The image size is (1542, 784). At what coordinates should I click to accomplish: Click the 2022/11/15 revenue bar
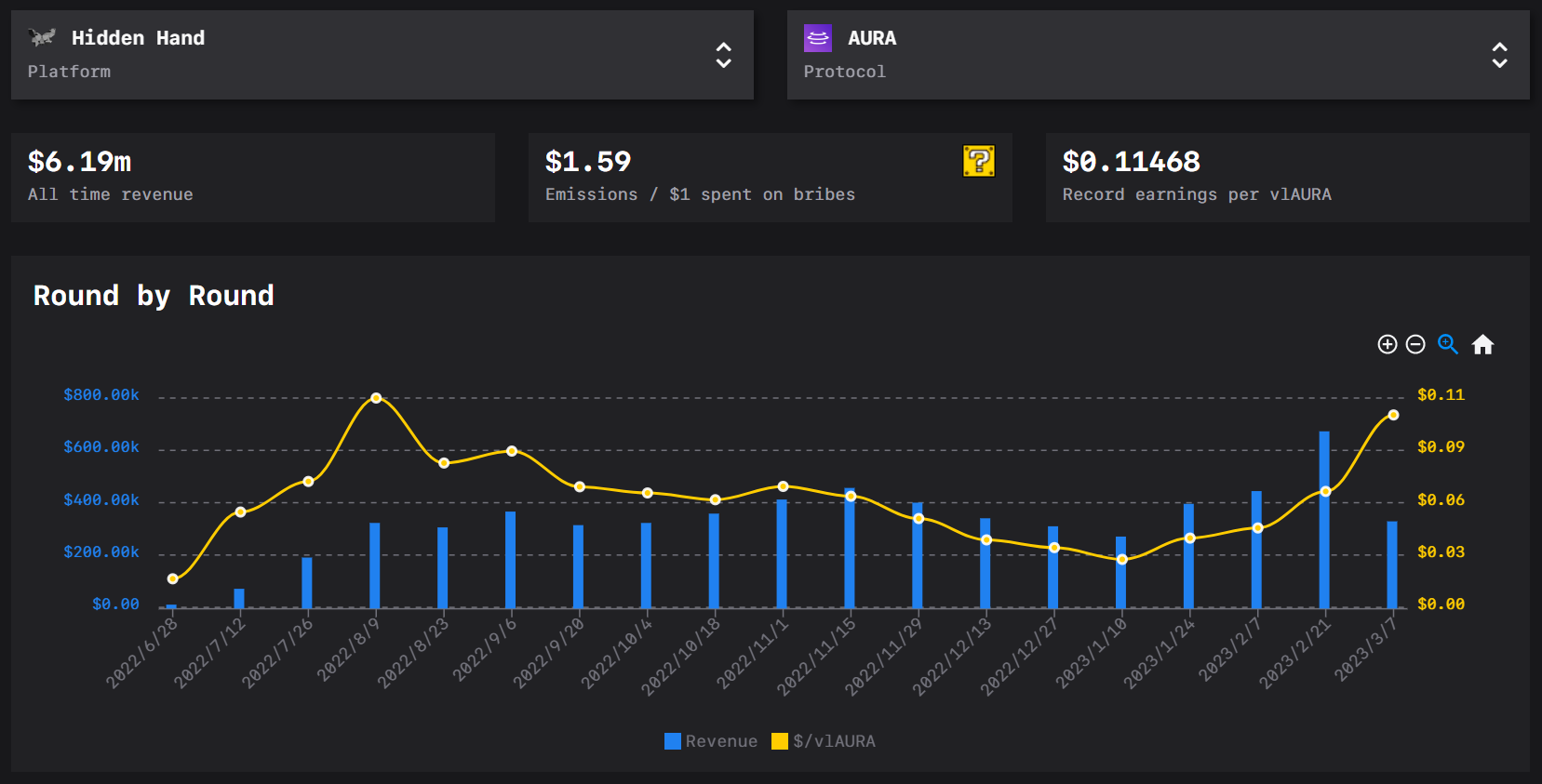(850, 548)
